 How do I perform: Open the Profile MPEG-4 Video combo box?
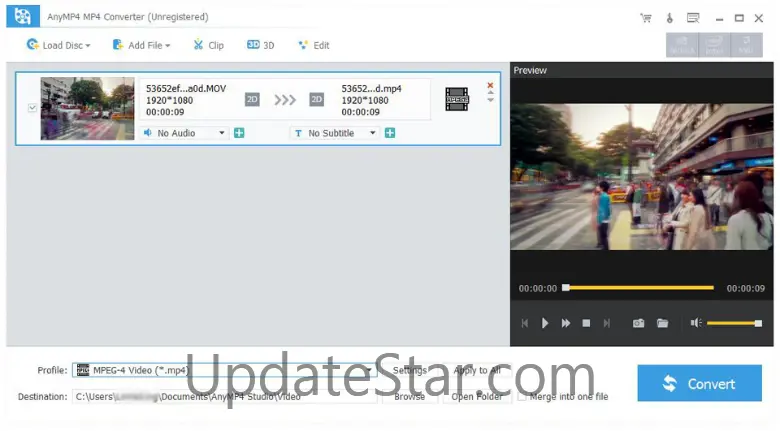pyautogui.click(x=224, y=370)
